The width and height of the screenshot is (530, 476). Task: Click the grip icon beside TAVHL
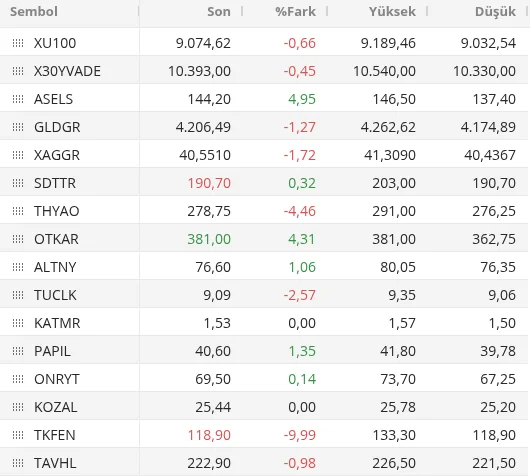pos(18,463)
